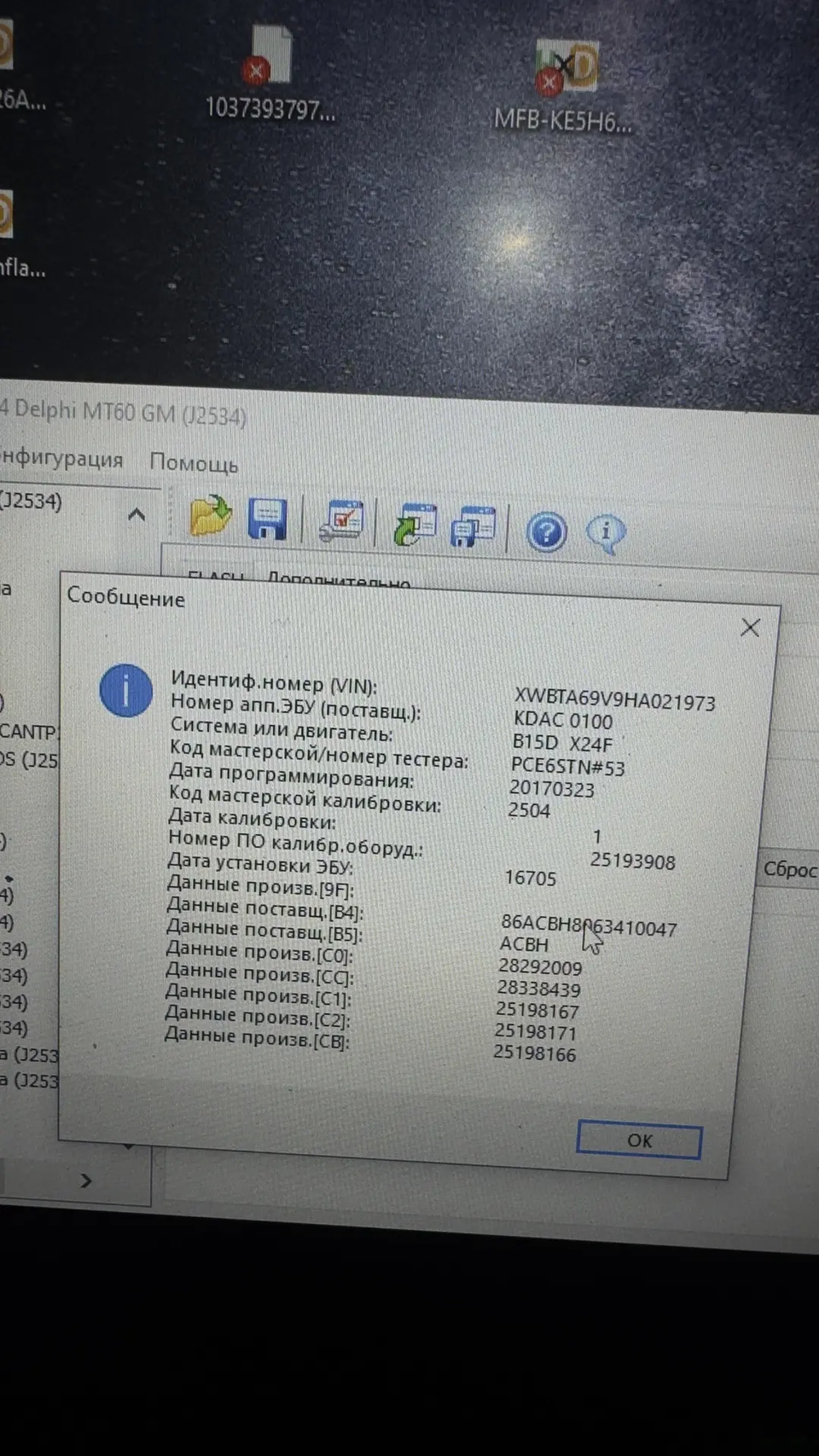Select the (J2534) item in the left panel header
The width and height of the screenshot is (819, 1456).
32,501
